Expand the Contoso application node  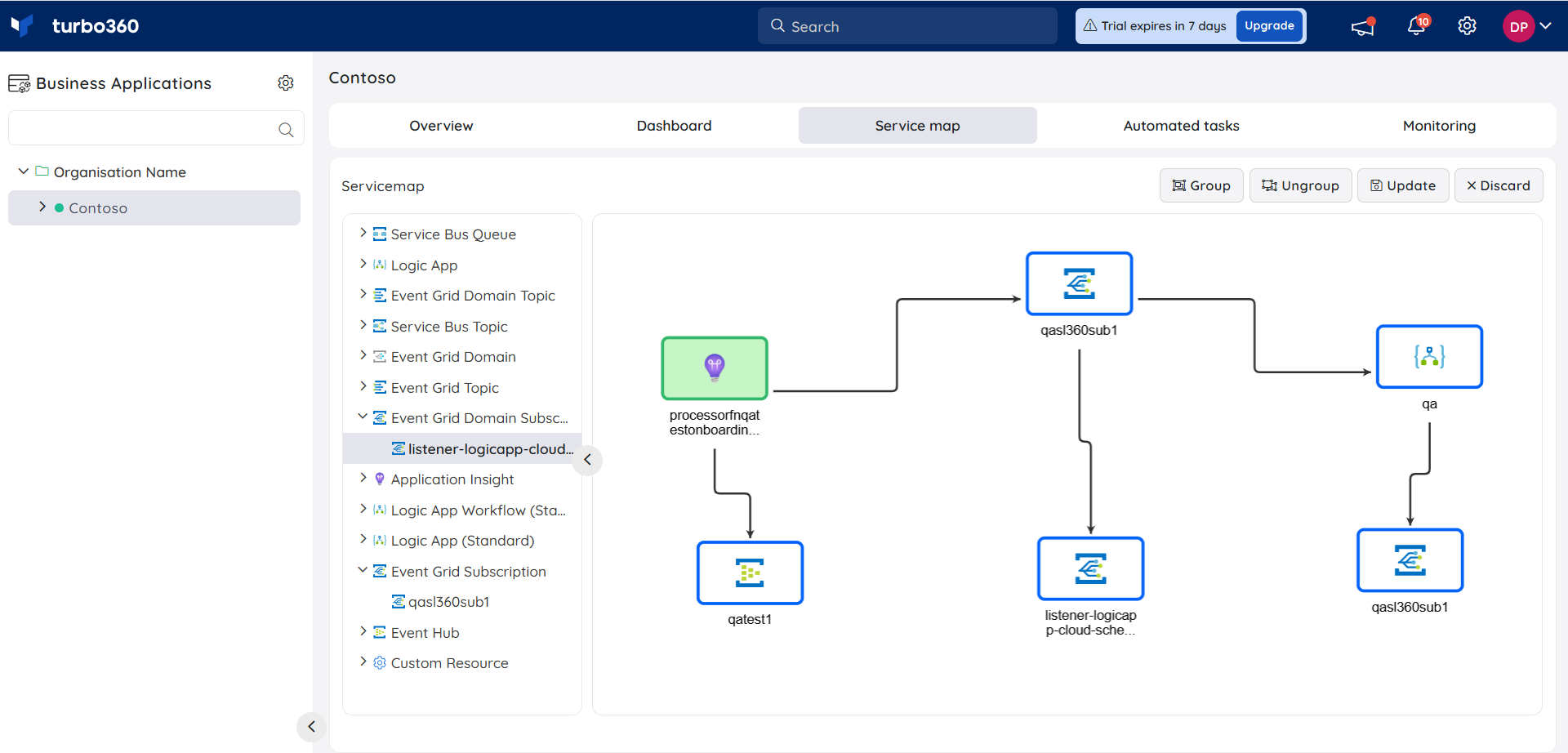pyautogui.click(x=42, y=207)
